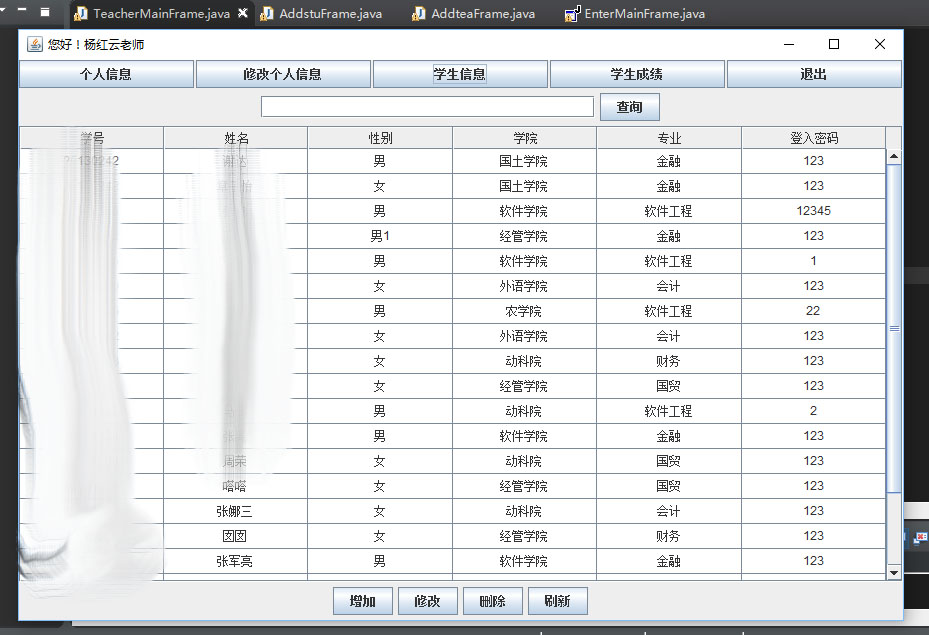Select the 学生信息 button

pyautogui.click(x=460, y=74)
